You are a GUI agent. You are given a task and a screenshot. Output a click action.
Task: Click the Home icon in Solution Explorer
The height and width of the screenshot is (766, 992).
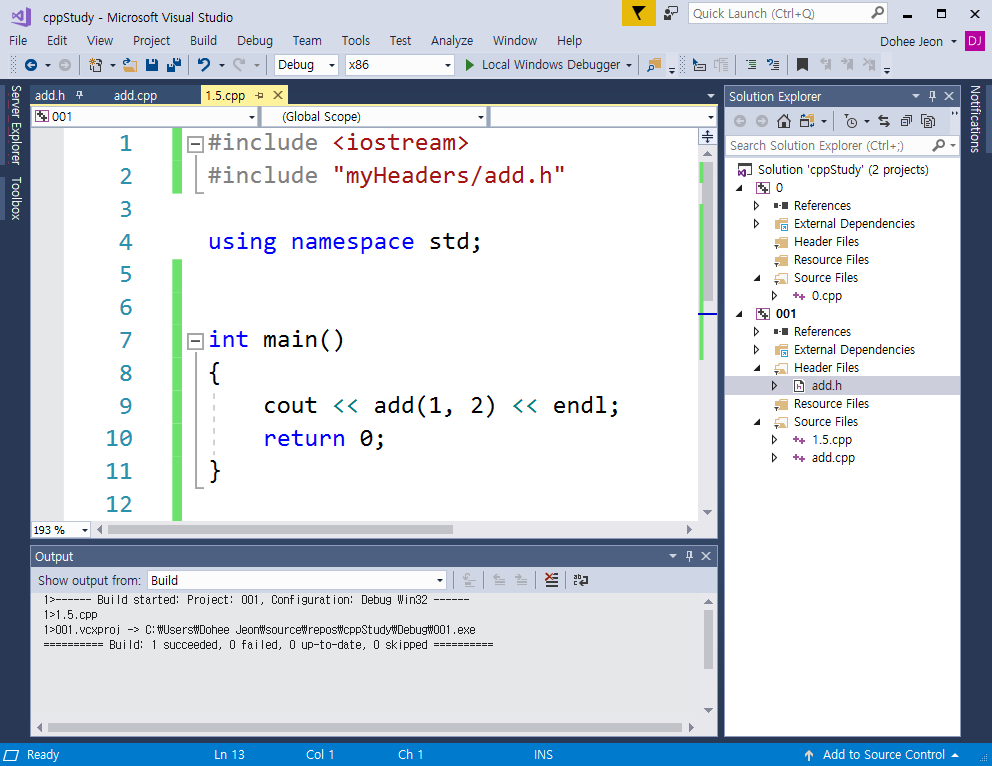point(784,121)
